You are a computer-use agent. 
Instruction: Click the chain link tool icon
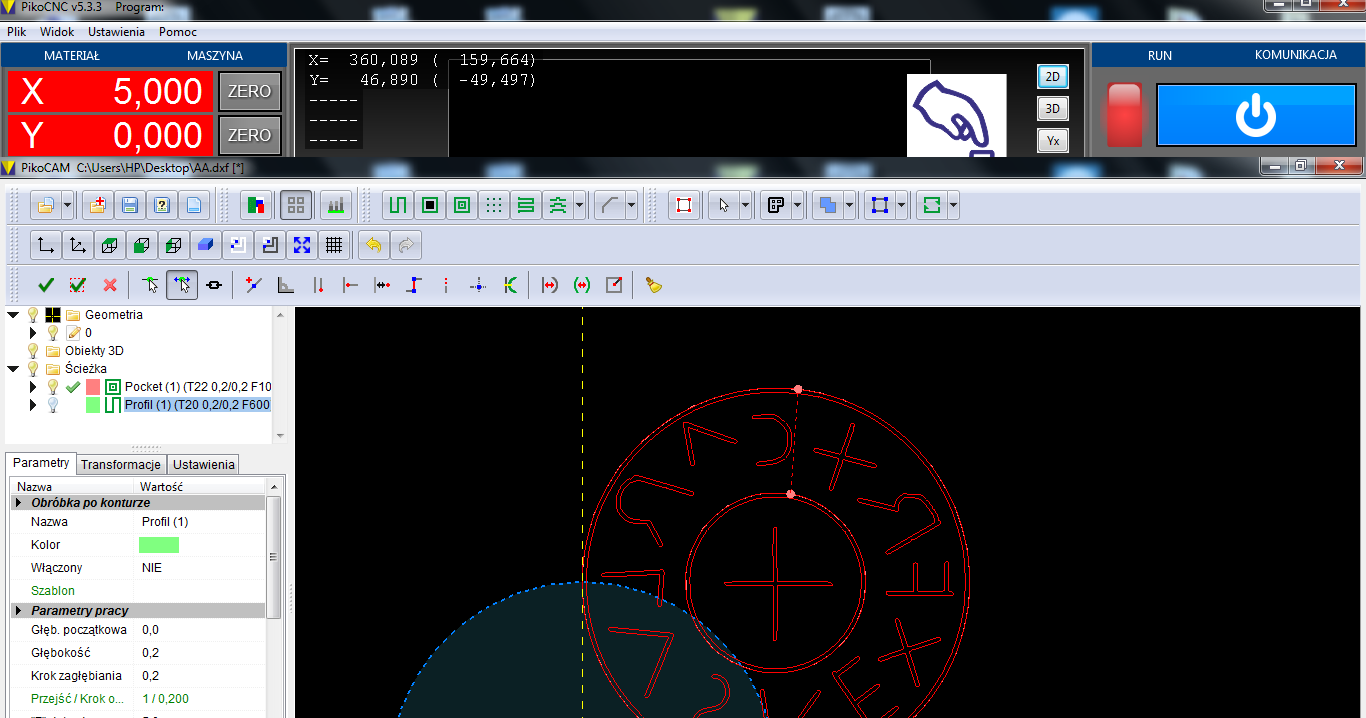coord(214,285)
